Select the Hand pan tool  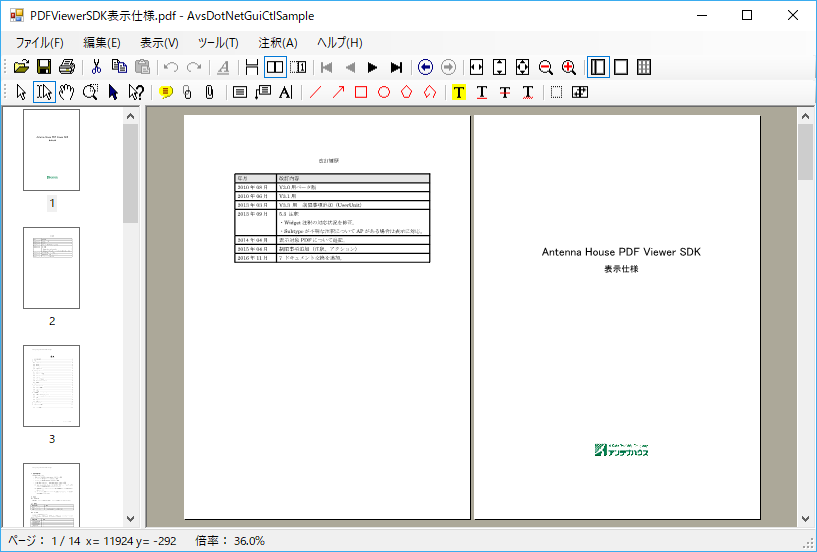[68, 92]
